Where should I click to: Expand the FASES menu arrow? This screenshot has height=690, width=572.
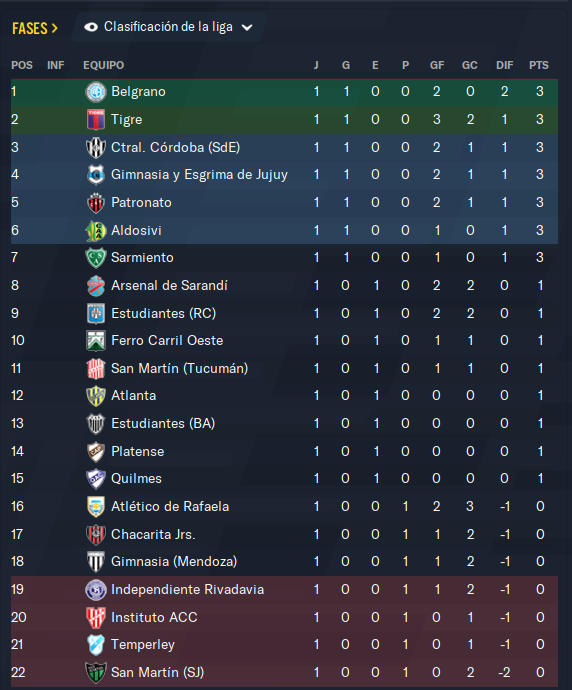pyautogui.click(x=55, y=29)
